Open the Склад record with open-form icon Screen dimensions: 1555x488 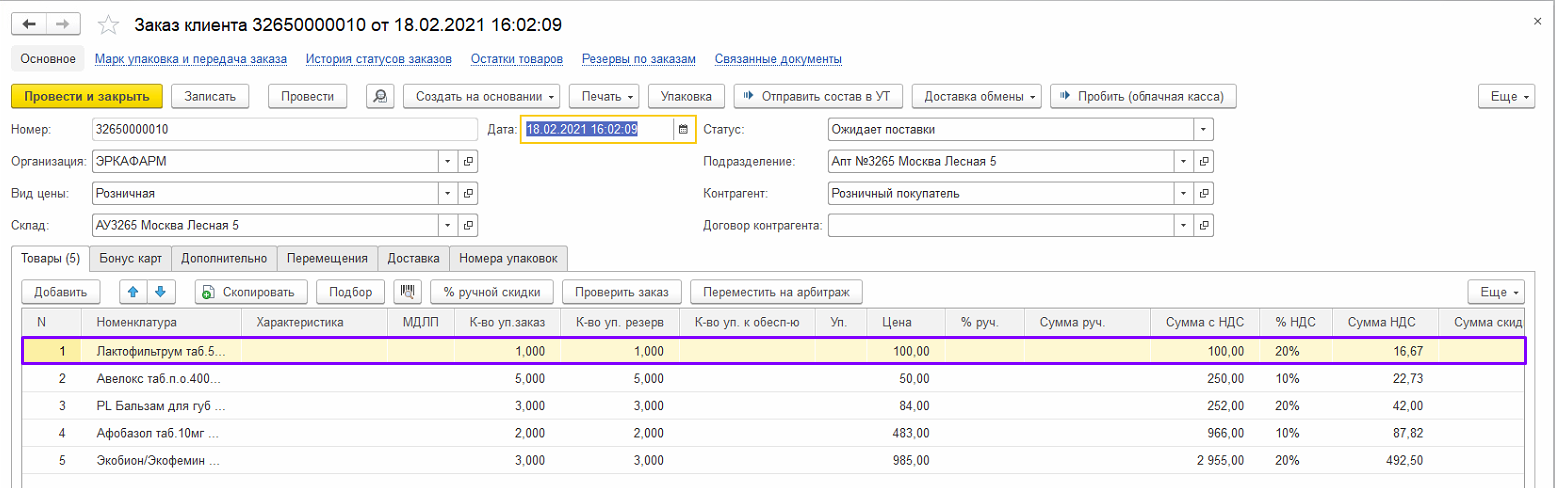click(467, 226)
